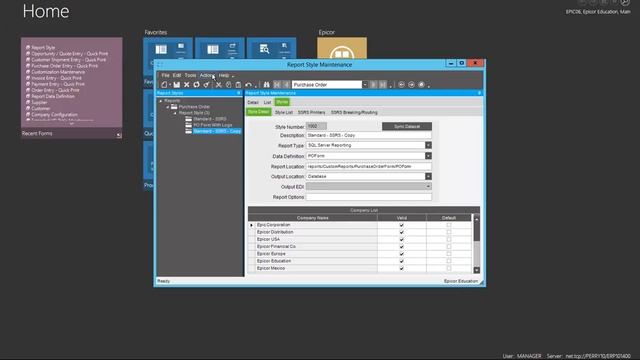640x360 pixels.
Task: Toggle Valid checkbox for Epicor Europe
Action: coord(402,254)
